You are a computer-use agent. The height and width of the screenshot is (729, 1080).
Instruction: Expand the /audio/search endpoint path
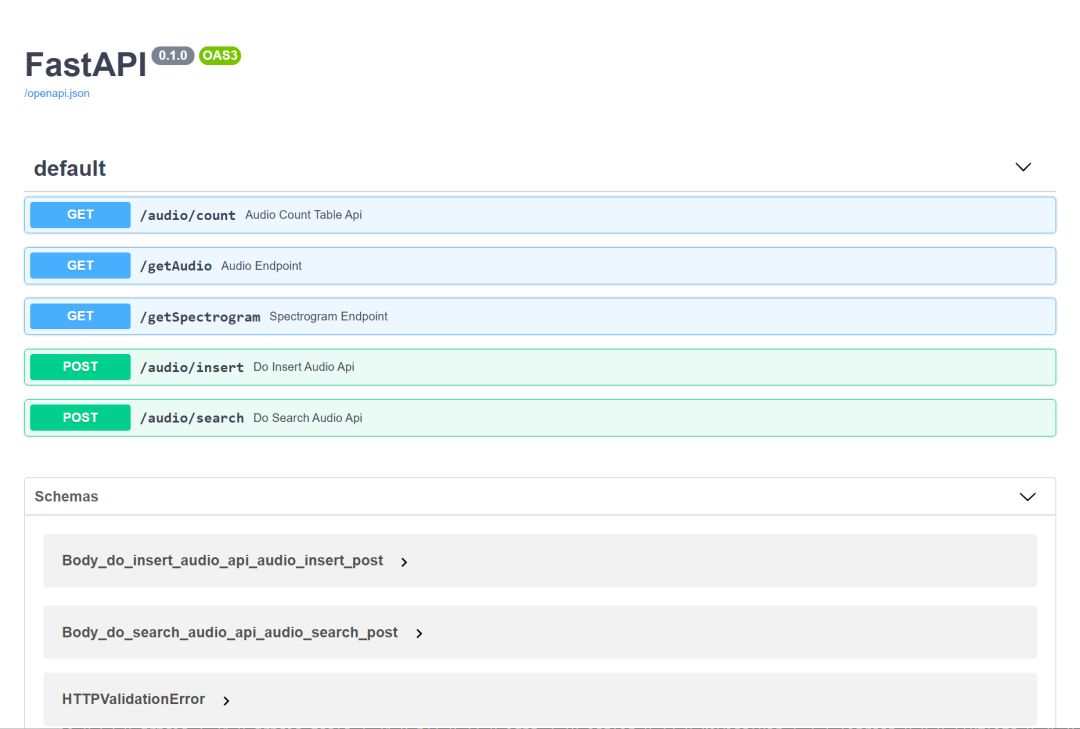[191, 418]
